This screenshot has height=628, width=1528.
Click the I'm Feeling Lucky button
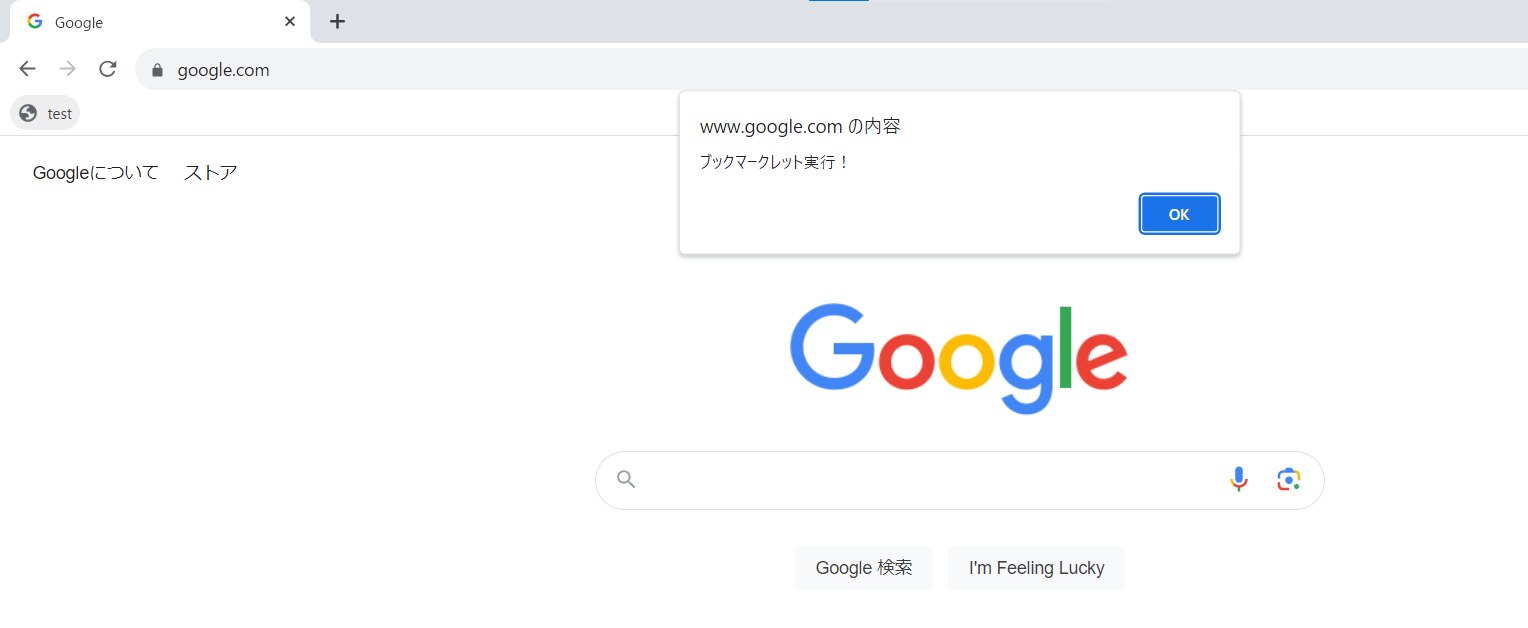(1036, 568)
